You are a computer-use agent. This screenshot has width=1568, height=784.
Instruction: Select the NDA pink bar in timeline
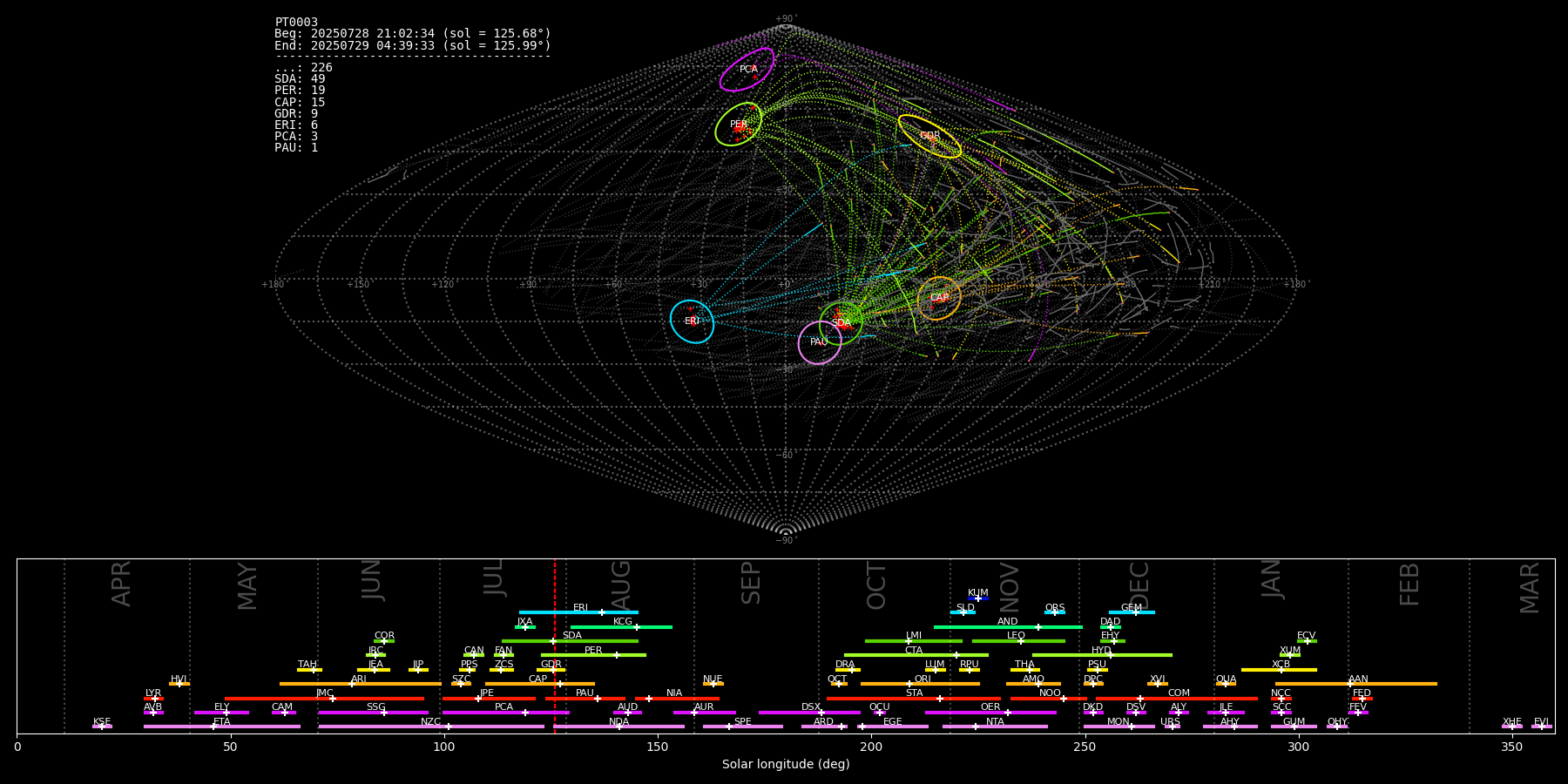click(x=619, y=727)
